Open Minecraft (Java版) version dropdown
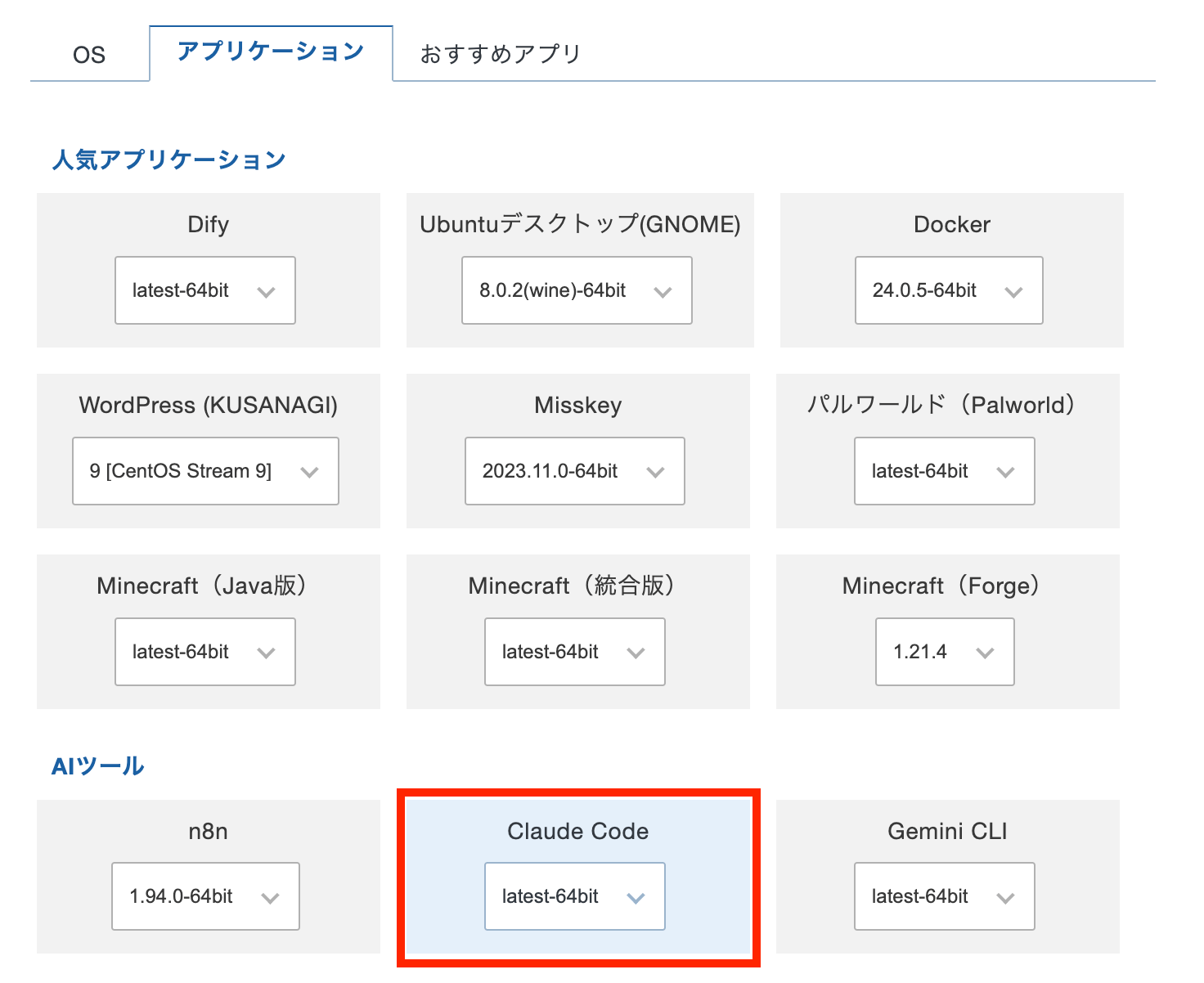 pyautogui.click(x=205, y=652)
